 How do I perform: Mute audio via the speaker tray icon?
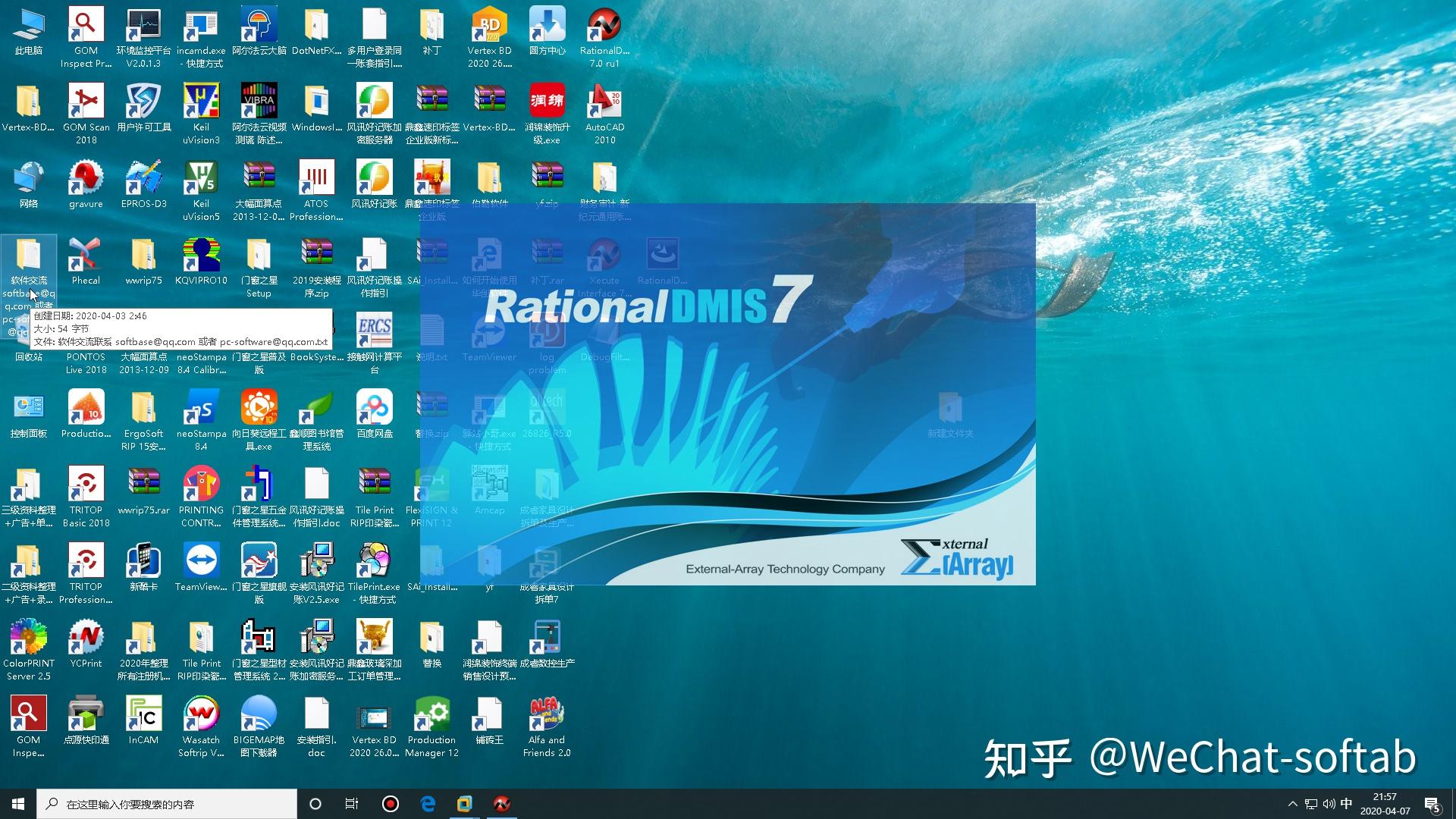pos(1329,803)
